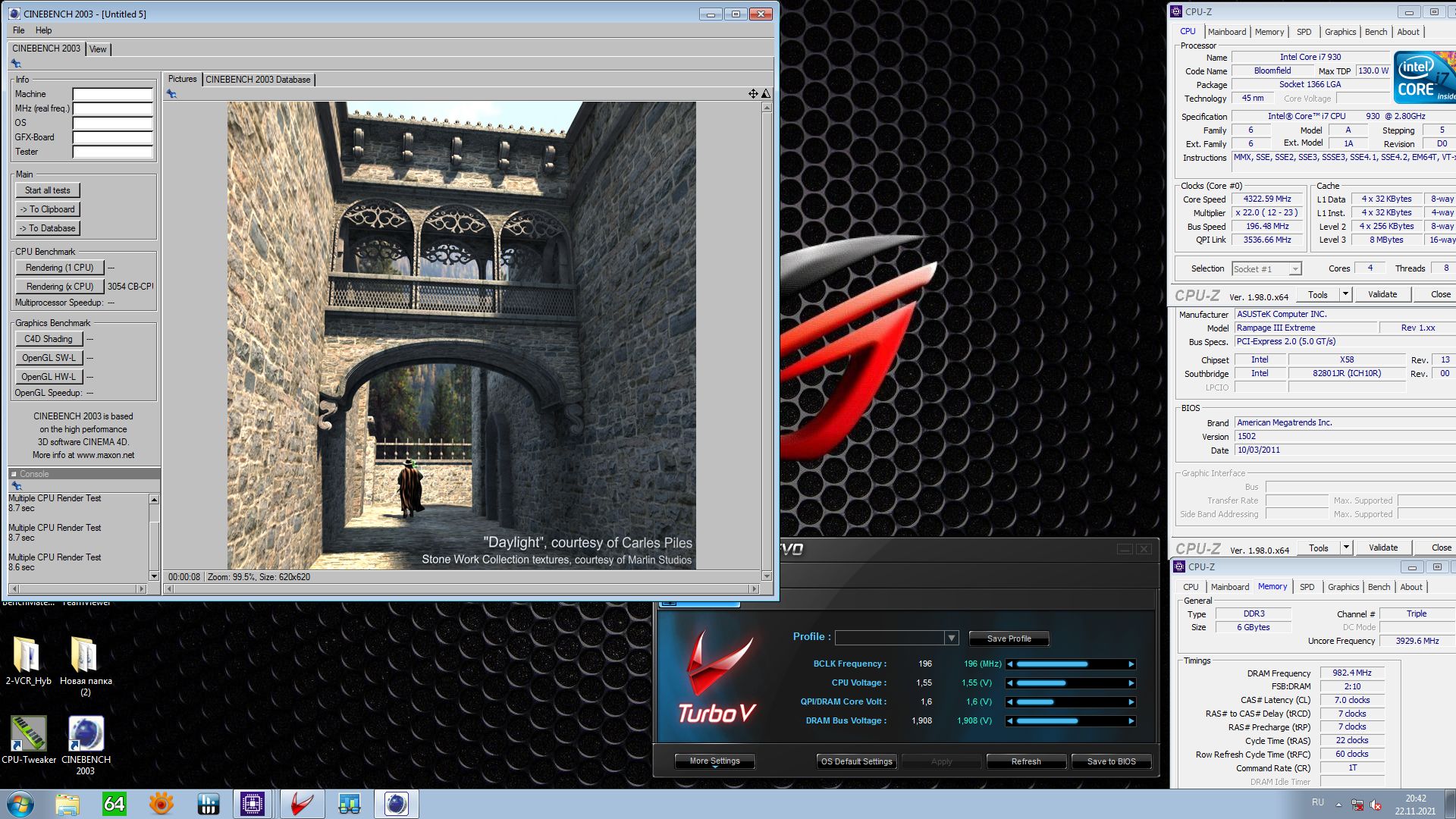
Task: Open Tools dropdown arrow in the Mainboard CPU-Z window
Action: (1346, 548)
